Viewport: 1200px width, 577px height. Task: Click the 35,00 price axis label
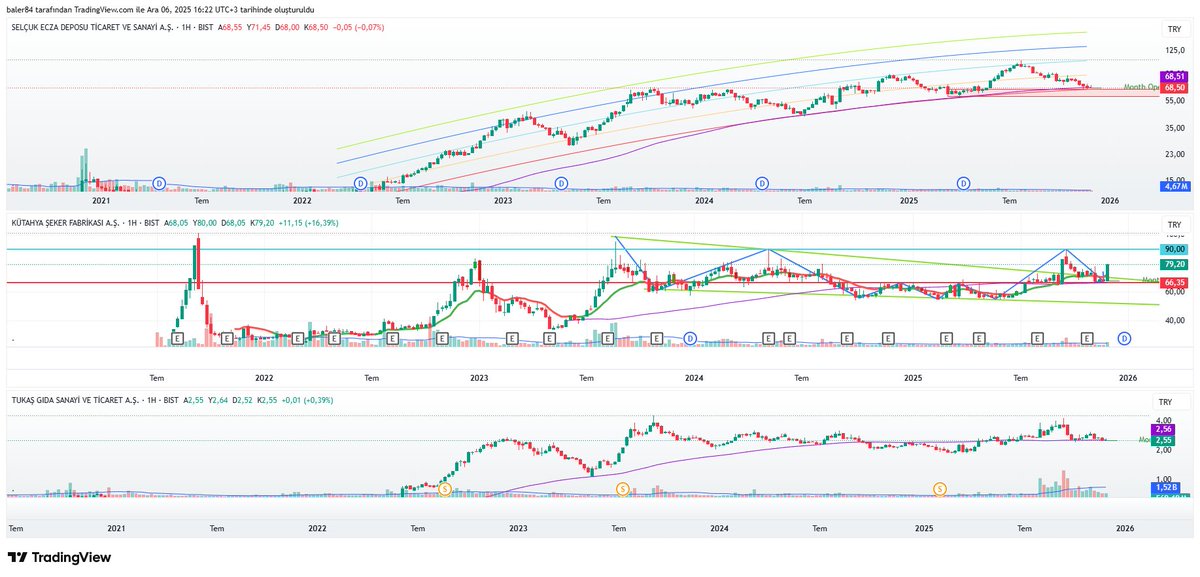coord(1174,128)
